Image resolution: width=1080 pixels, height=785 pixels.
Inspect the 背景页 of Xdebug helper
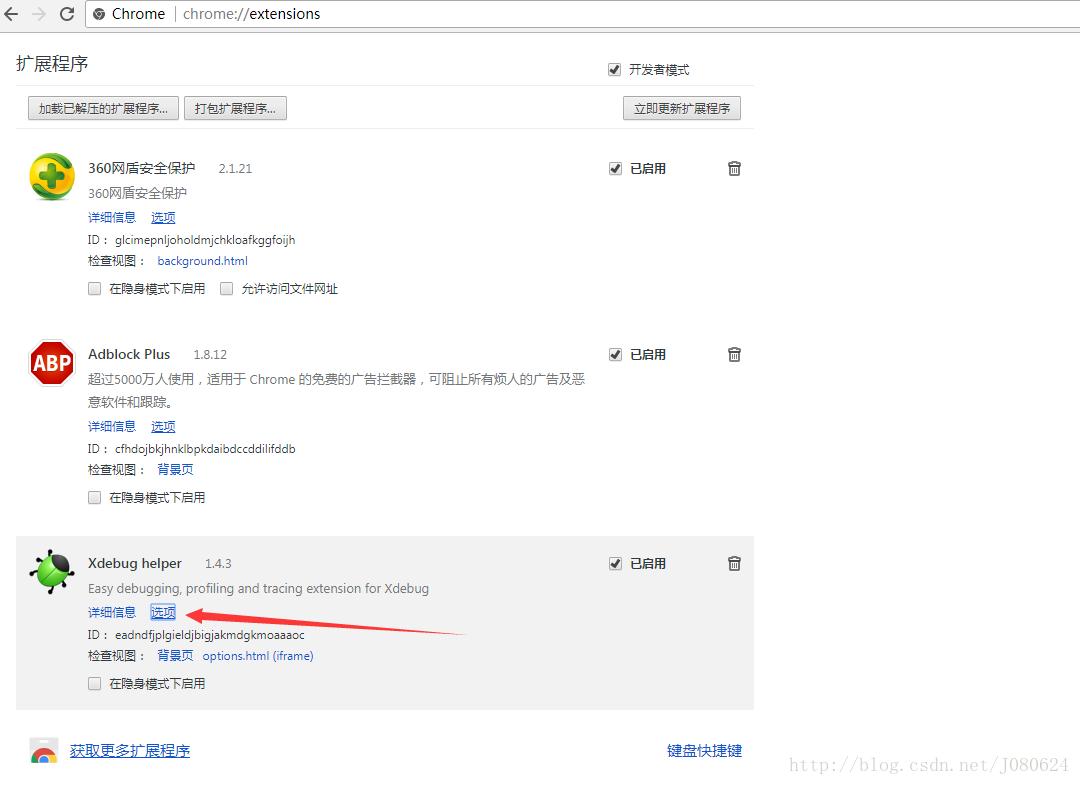[x=176, y=656]
